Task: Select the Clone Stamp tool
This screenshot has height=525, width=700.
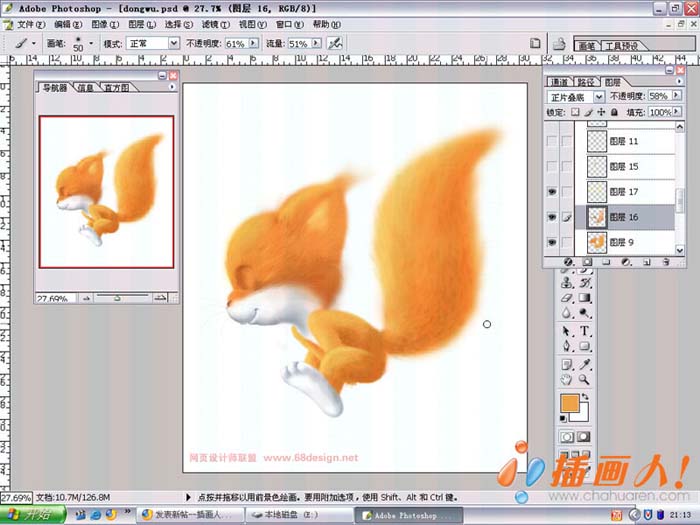Action: [567, 282]
